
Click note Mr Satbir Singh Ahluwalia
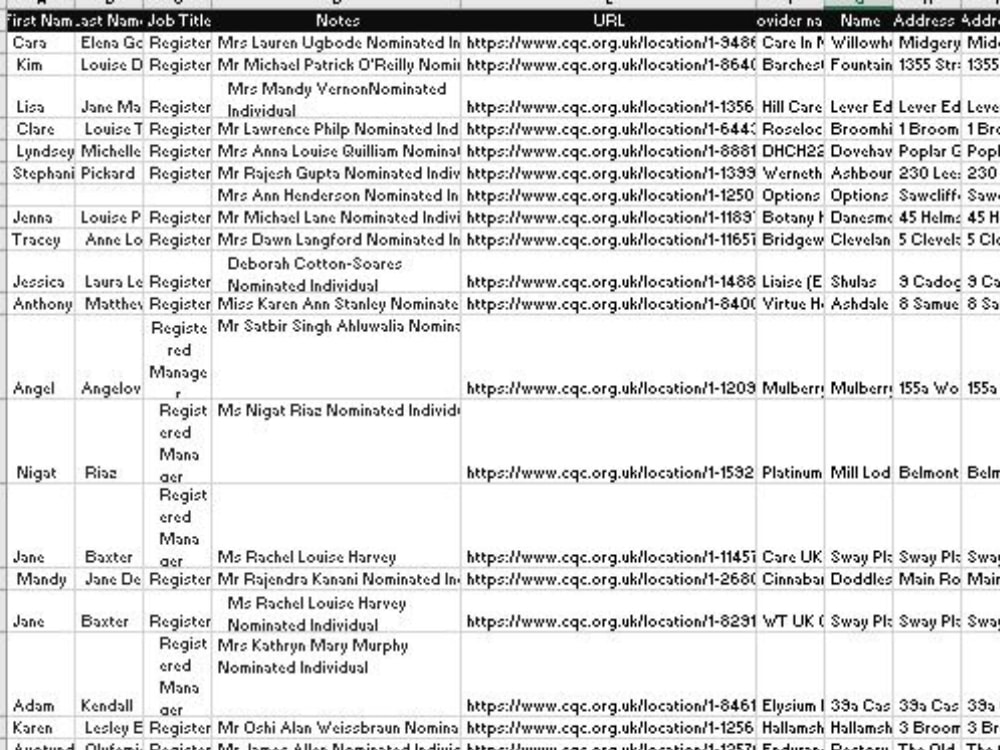336,357
